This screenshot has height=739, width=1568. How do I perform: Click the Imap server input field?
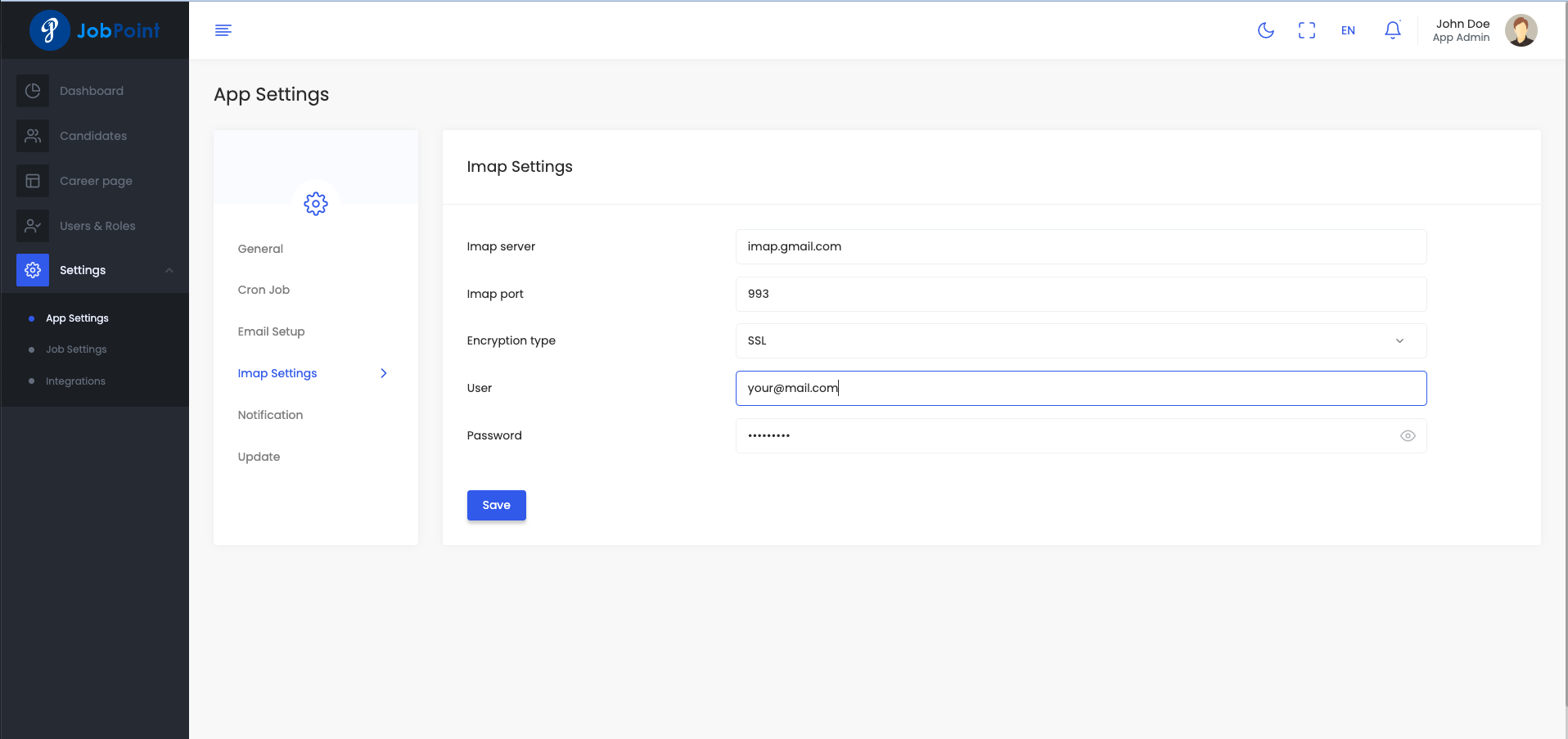coord(1080,247)
